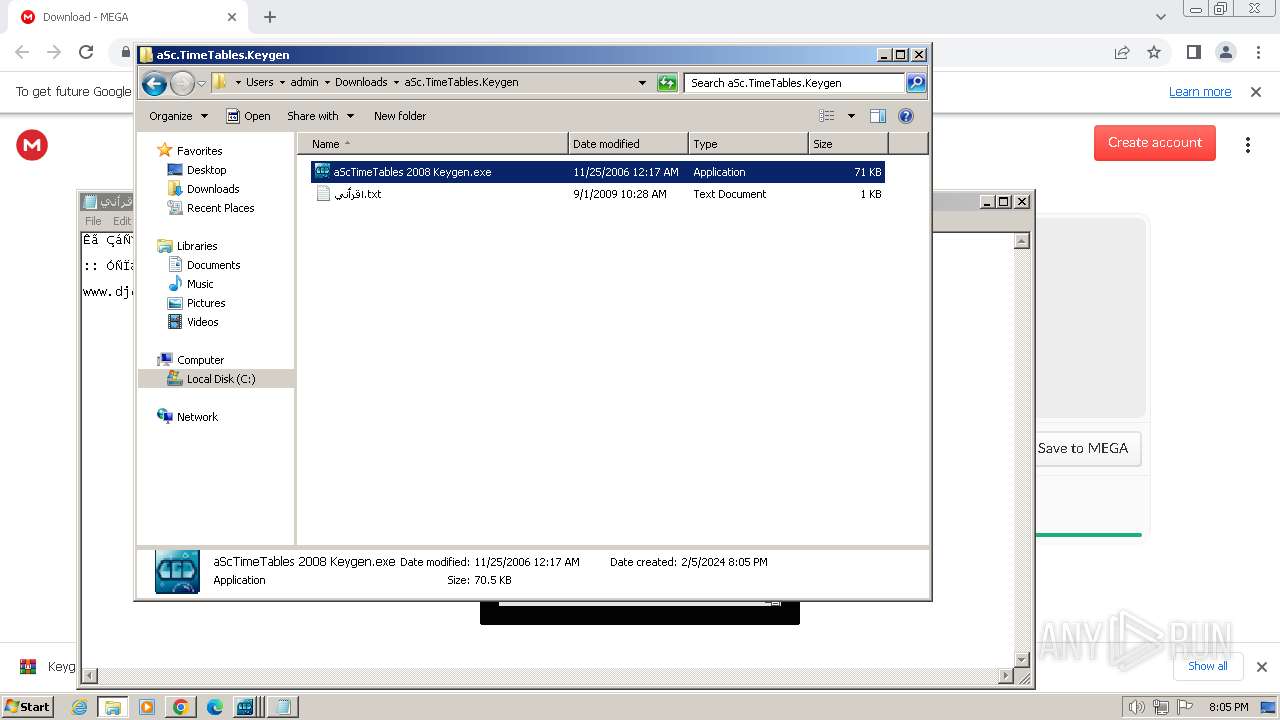Image resolution: width=1280 pixels, height=720 pixels.
Task: Click the Keygen.exe application icon in list
Action: pyautogui.click(x=322, y=172)
